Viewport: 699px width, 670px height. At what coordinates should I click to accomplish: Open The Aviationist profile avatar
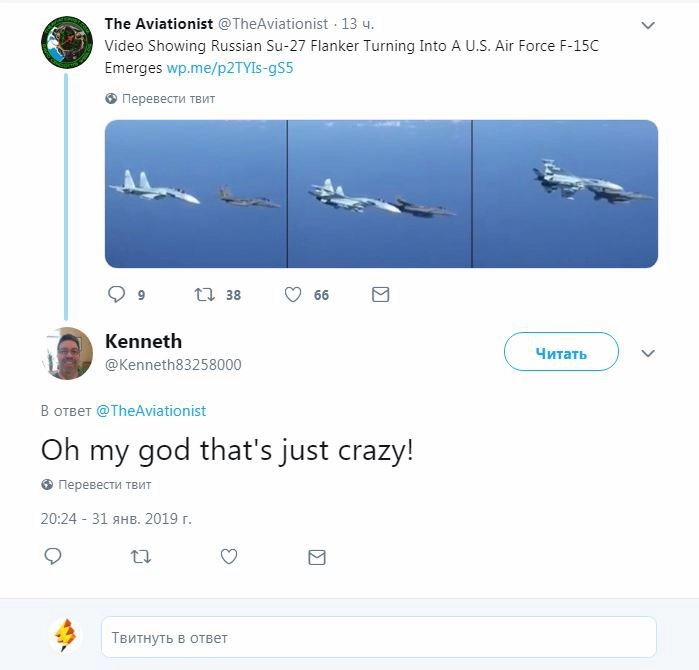coord(67,42)
